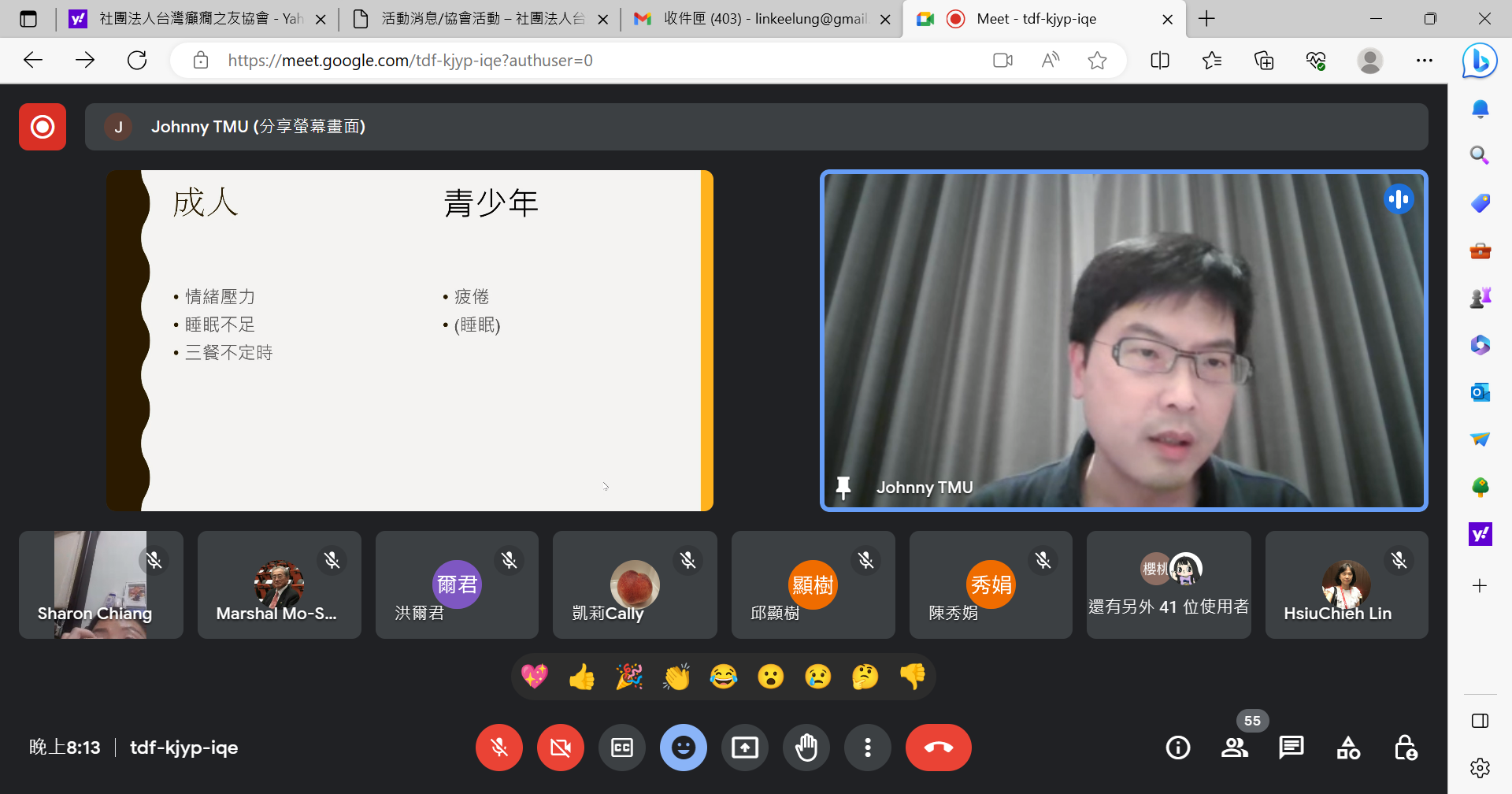Open more options three-dot menu in Meet
The image size is (1512, 794).
click(868, 748)
